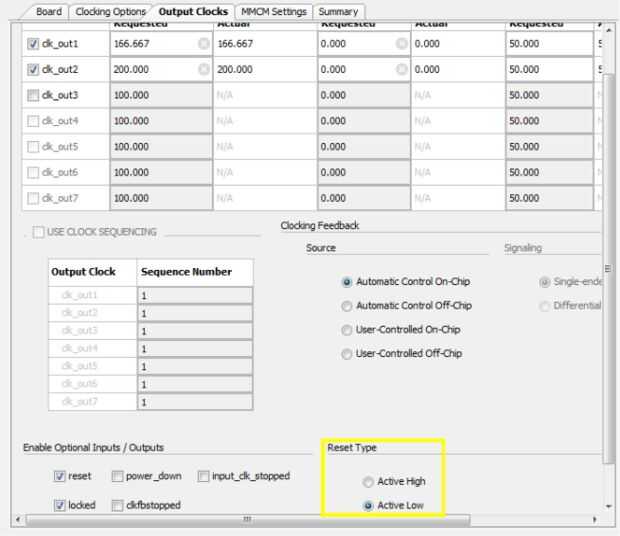Open the Clocking Options tab

(x=111, y=11)
